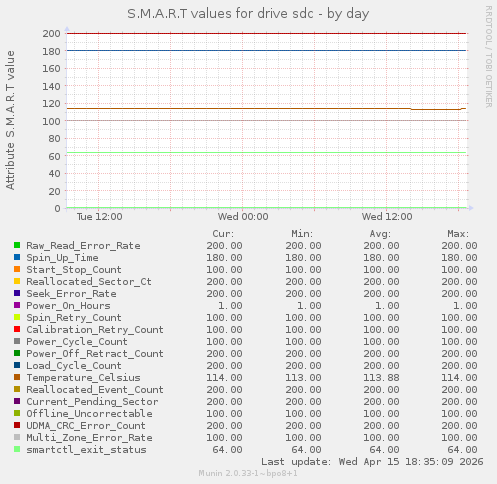497x484 pixels.
Task: Click the light green line at value 64
Action: click(267, 153)
